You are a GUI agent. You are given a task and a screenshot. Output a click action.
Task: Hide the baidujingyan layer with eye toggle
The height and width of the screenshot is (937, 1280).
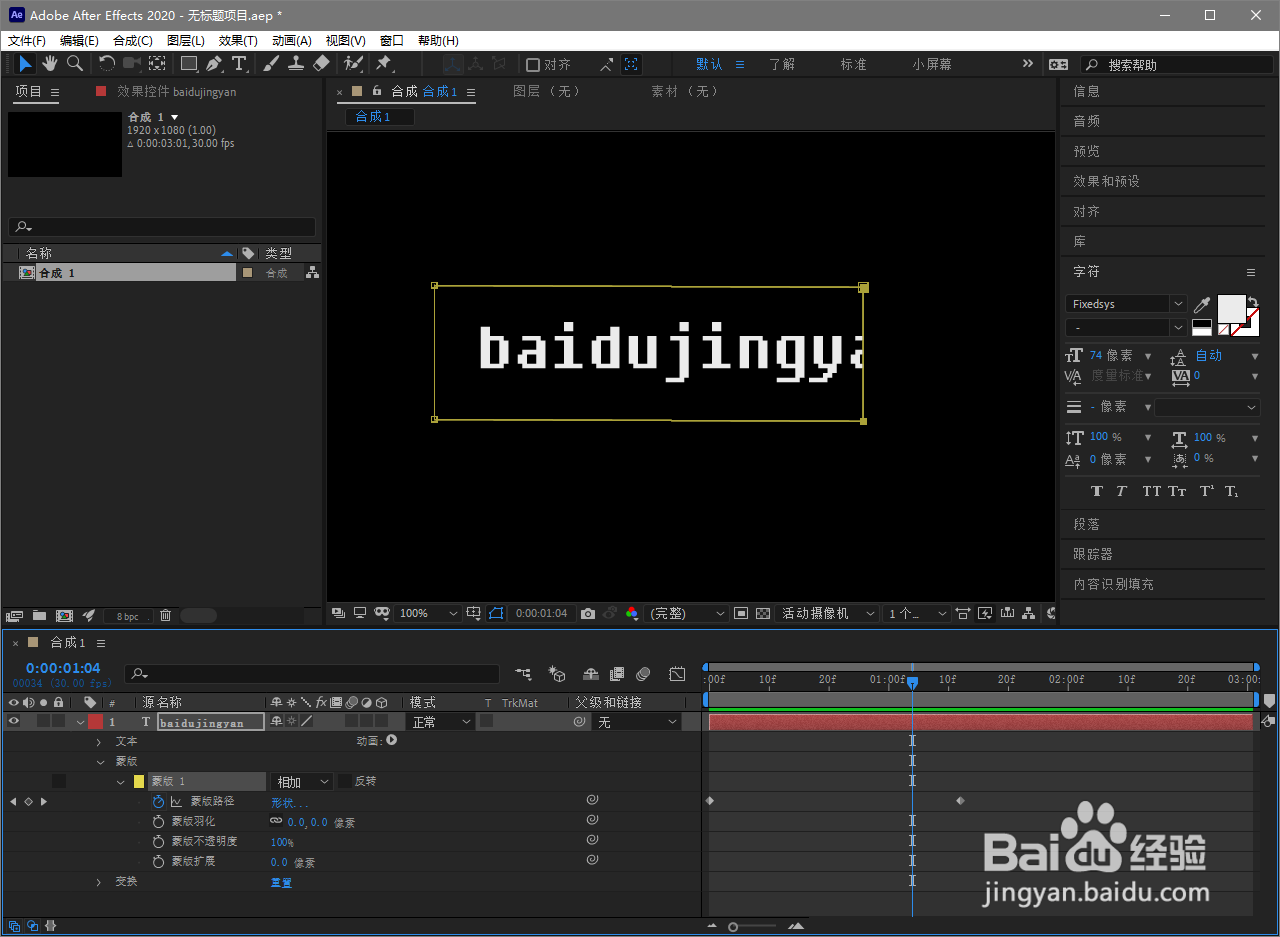click(13, 722)
